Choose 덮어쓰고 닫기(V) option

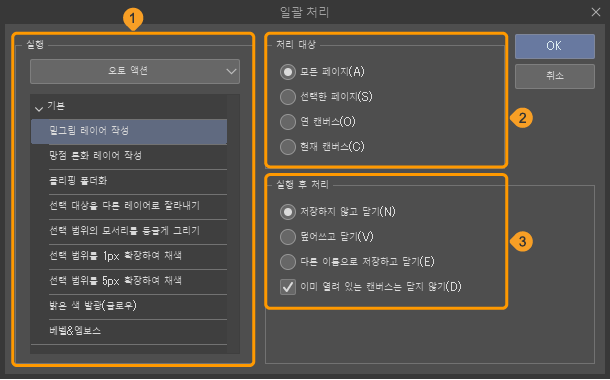[x=288, y=237]
